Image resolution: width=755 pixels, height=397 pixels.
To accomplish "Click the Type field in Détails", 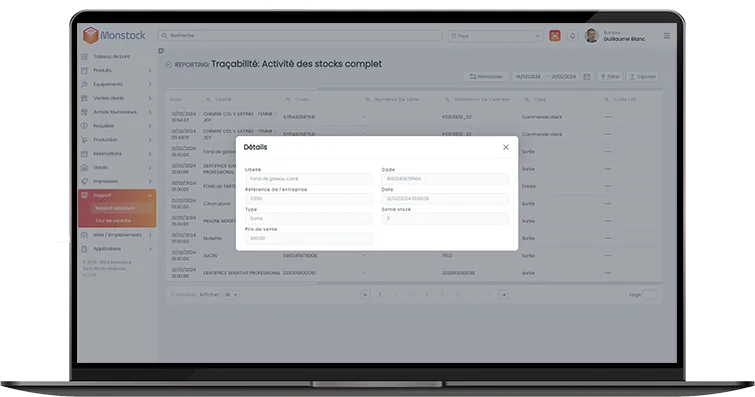I will pos(308,219).
